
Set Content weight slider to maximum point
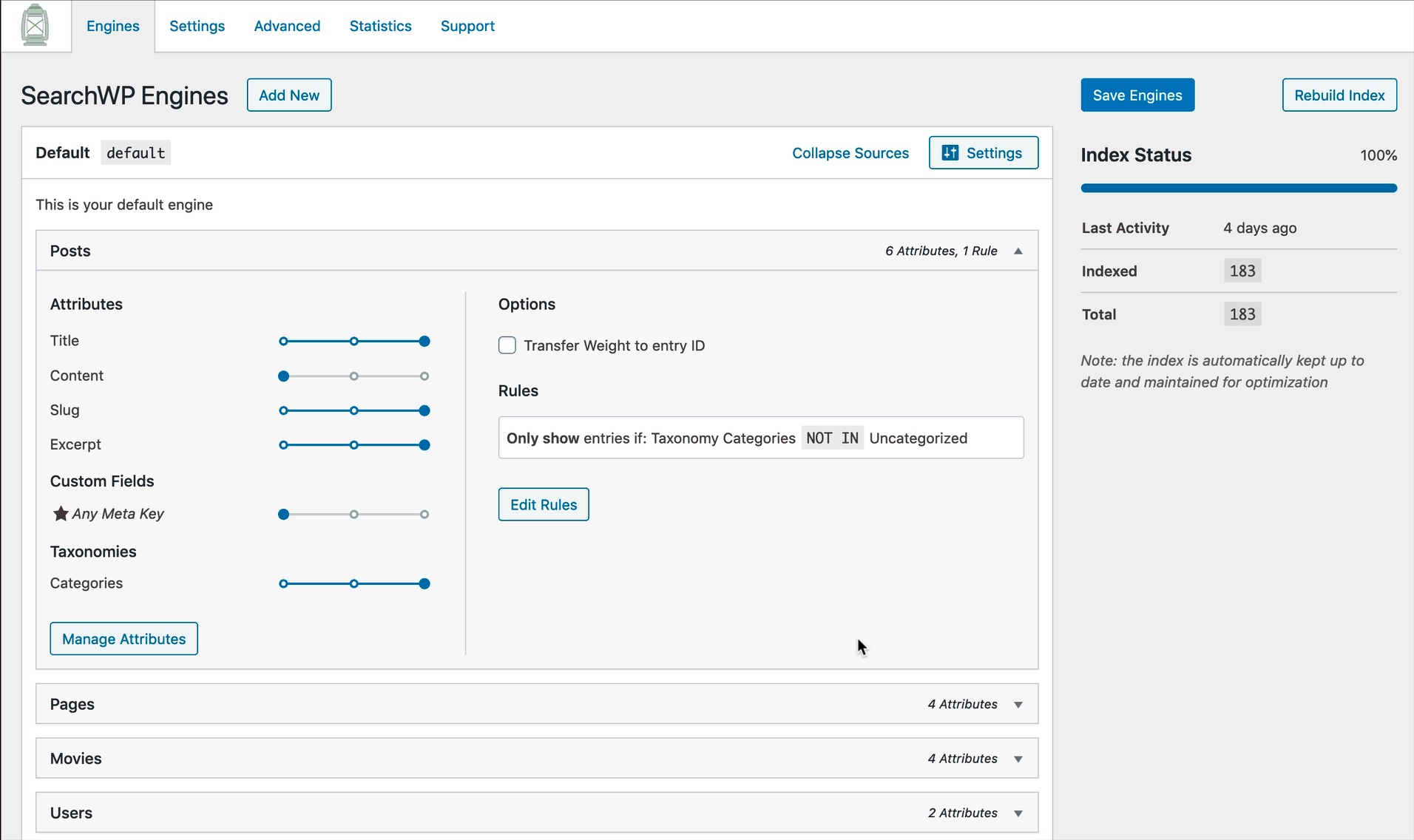424,376
